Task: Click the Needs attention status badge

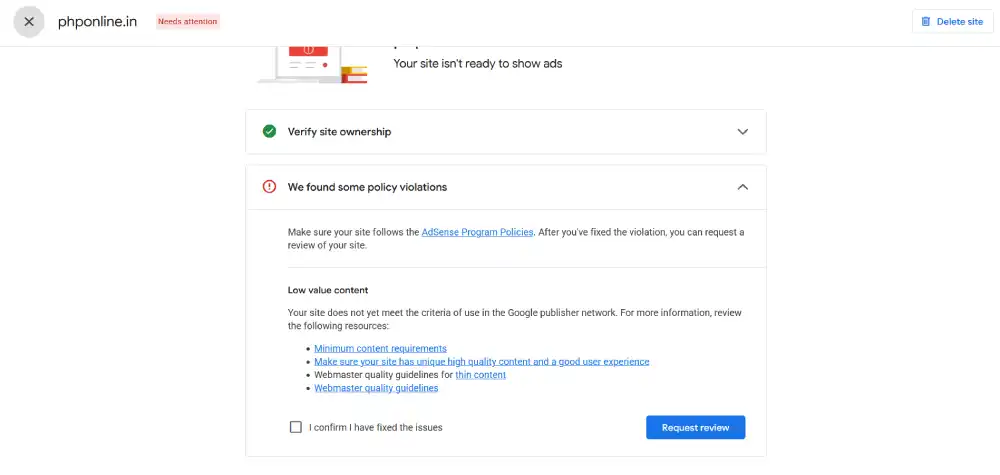Action: 188,22
